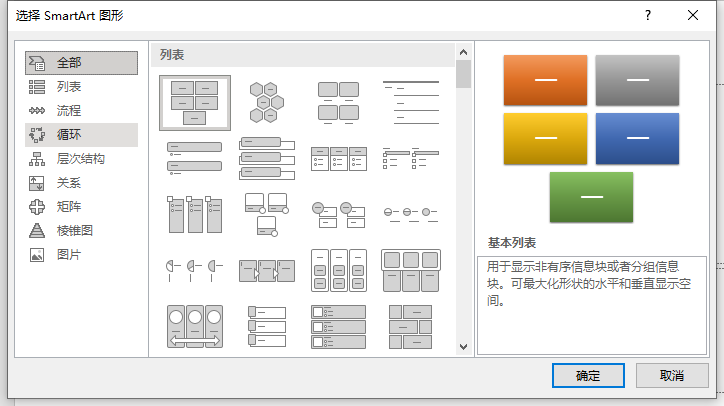Image resolution: width=724 pixels, height=406 pixels.
Task: Choose the square accent list layout
Action: tap(410, 158)
